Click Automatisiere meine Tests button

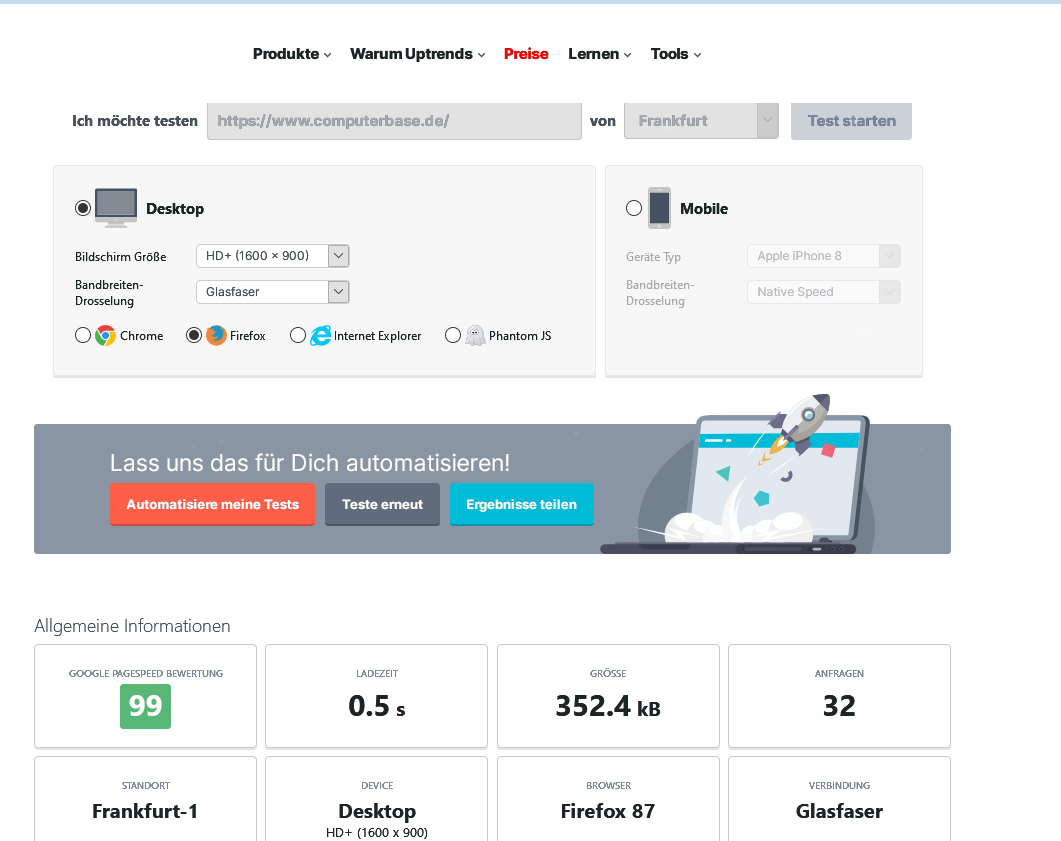coord(212,504)
